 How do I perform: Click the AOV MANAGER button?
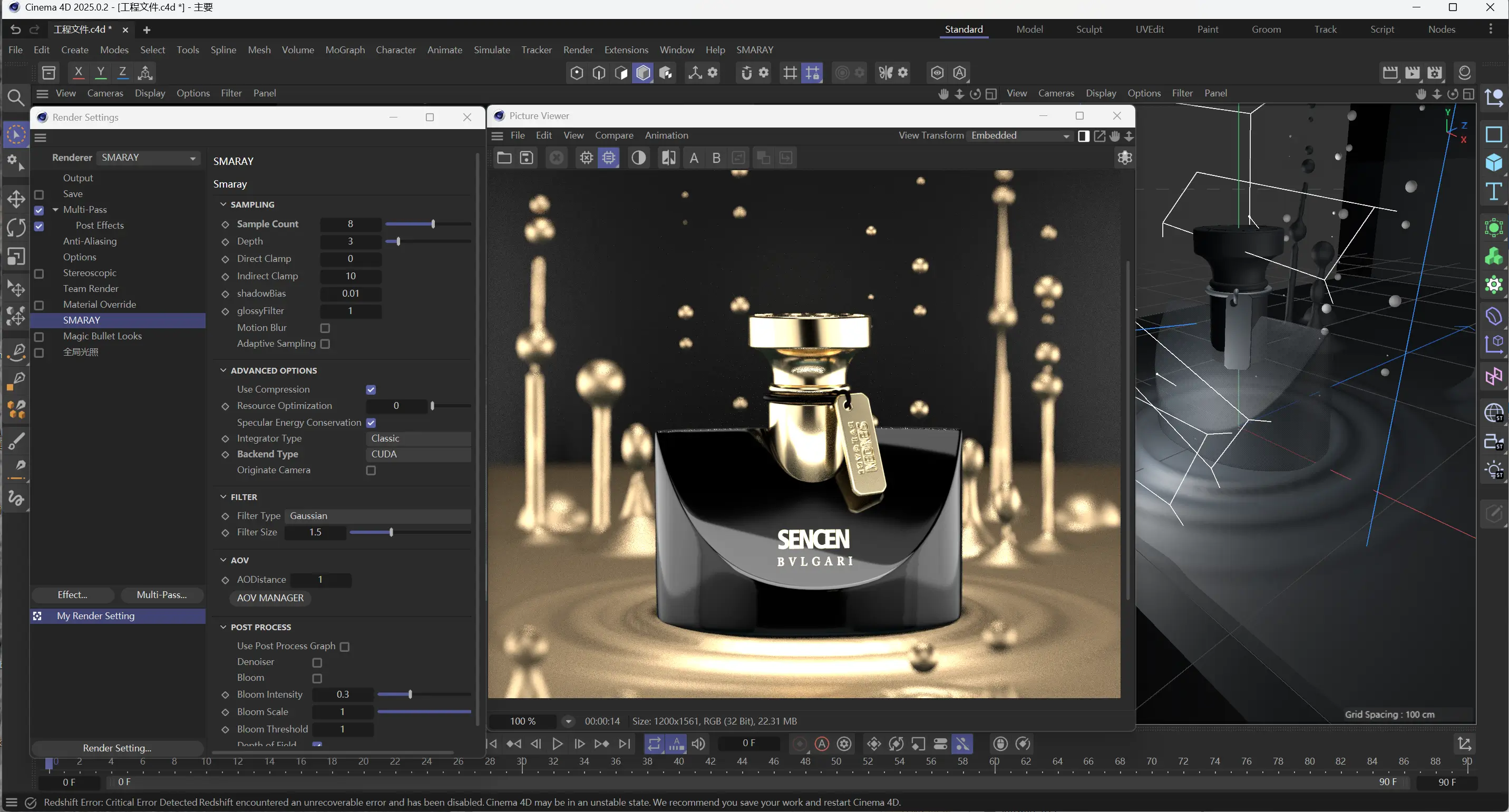pos(270,598)
